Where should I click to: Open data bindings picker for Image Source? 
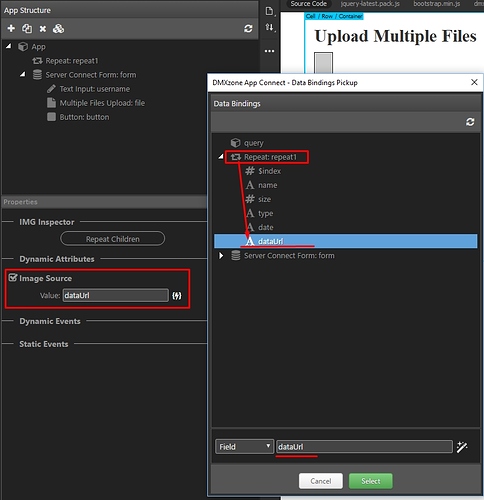(177, 296)
